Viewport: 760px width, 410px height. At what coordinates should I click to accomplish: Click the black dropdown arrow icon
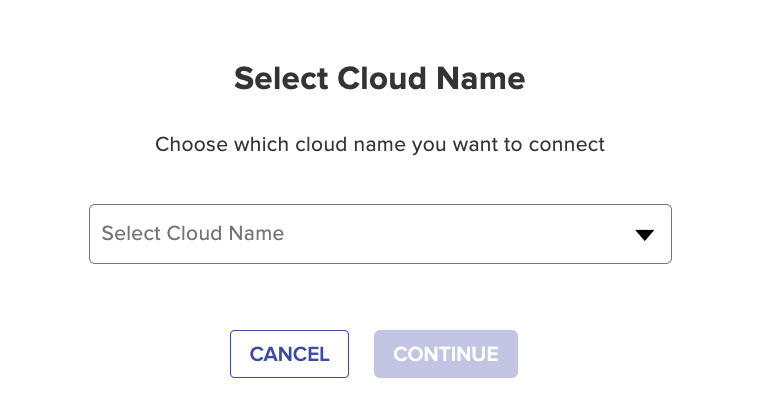(644, 235)
